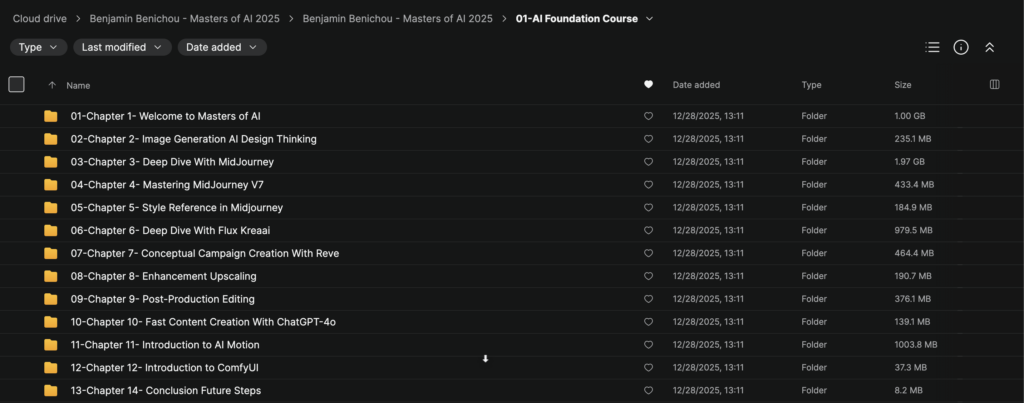
Task: Open the info panel icon
Action: click(961, 47)
